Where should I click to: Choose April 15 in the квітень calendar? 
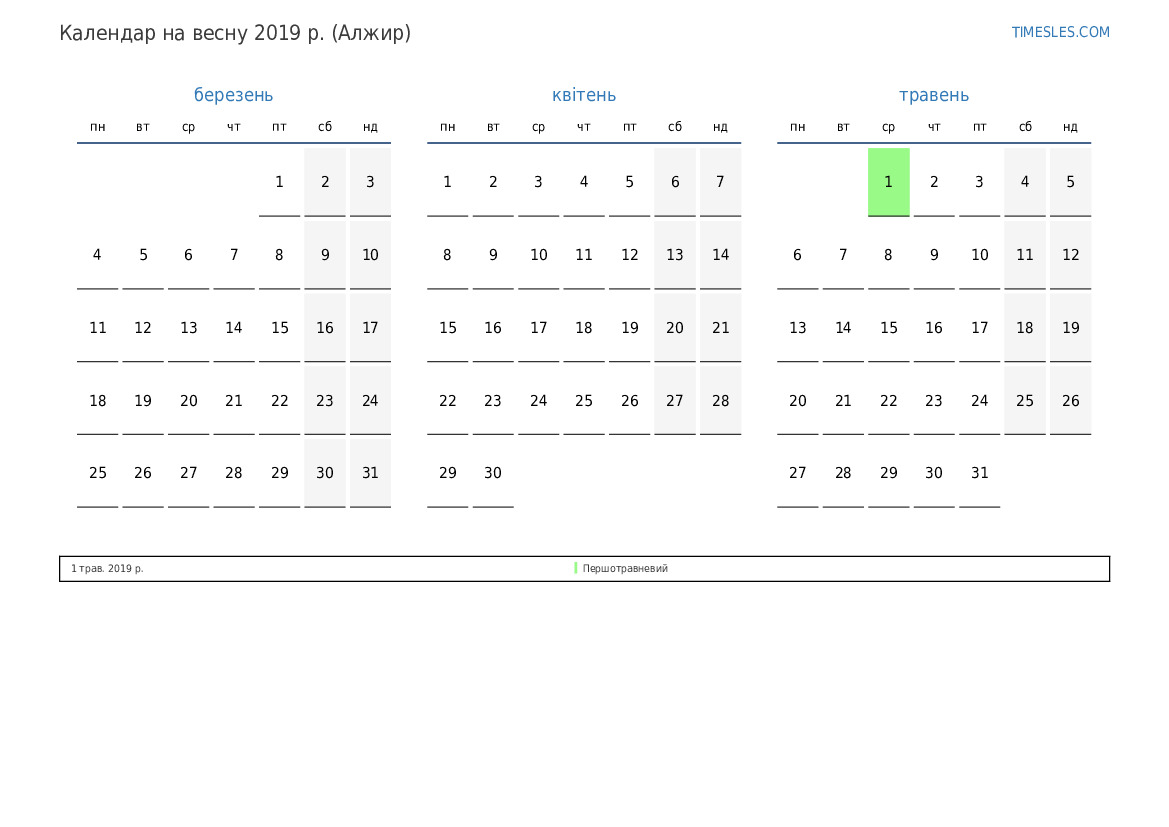447,328
